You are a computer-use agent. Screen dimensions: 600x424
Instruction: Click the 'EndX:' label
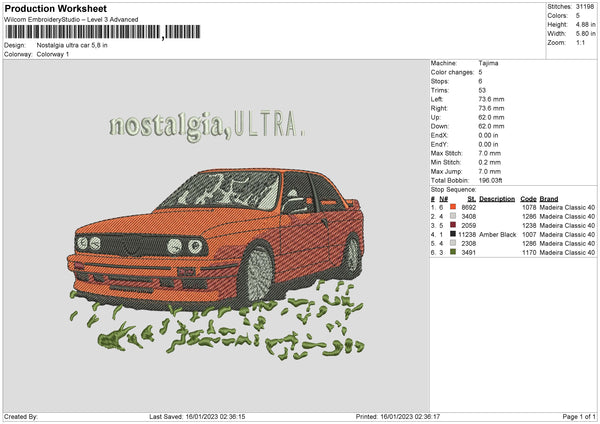(439, 135)
